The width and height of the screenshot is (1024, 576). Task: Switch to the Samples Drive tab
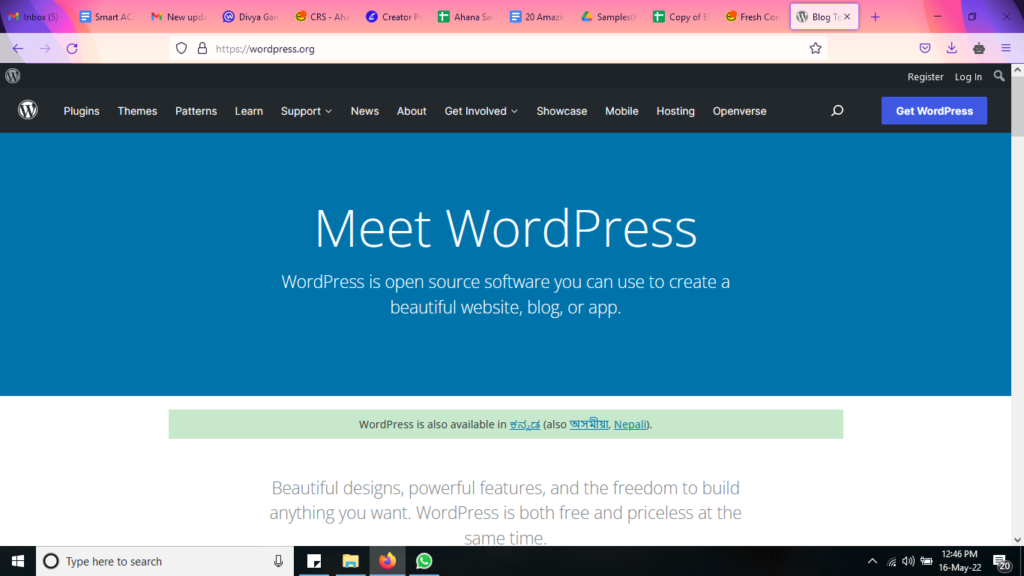pyautogui.click(x=609, y=17)
